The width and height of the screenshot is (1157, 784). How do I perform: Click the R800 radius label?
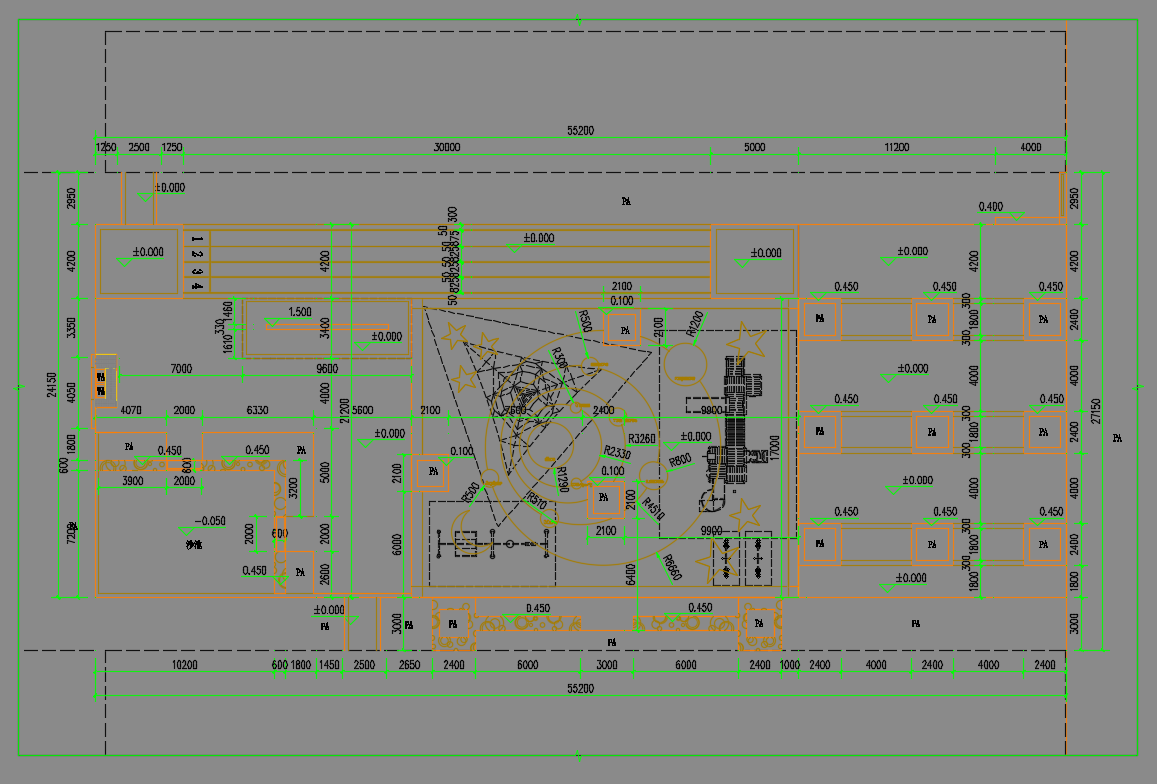(680, 461)
